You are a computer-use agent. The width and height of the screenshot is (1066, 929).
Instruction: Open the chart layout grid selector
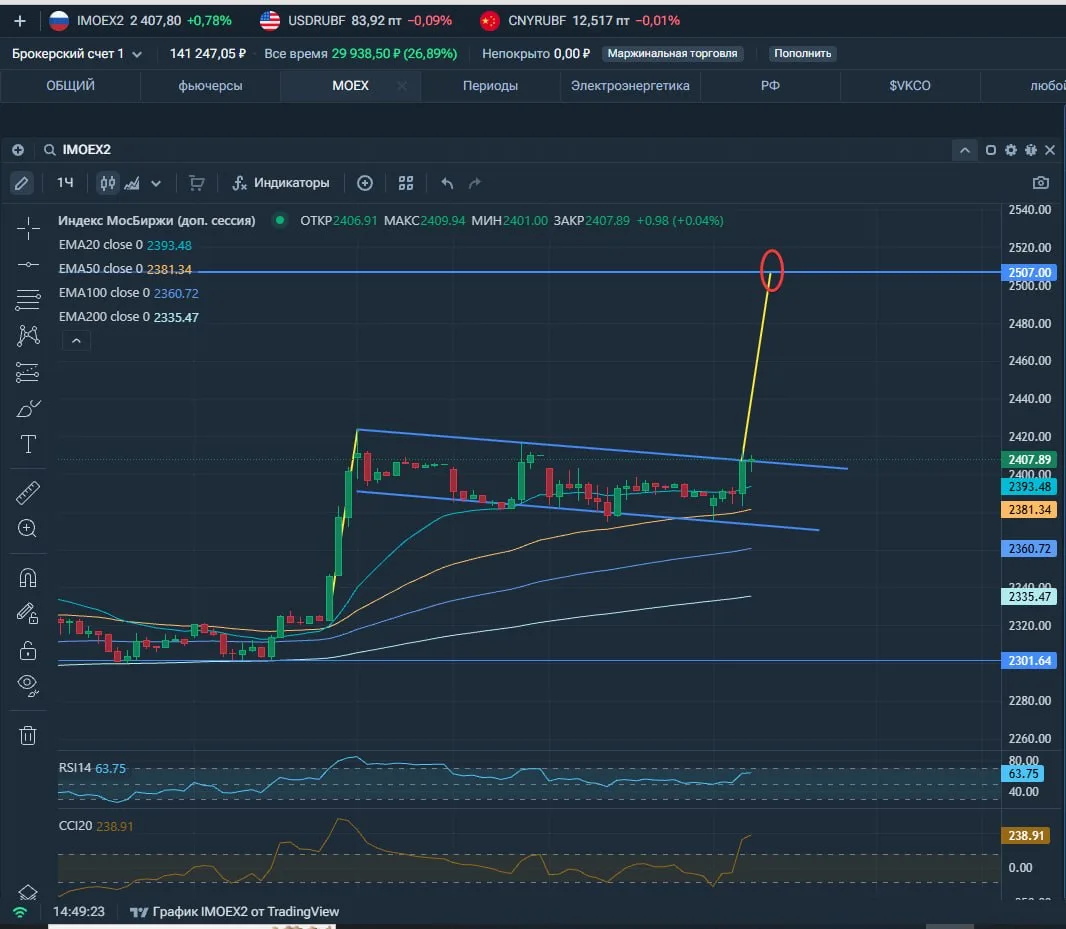pyautogui.click(x=406, y=183)
